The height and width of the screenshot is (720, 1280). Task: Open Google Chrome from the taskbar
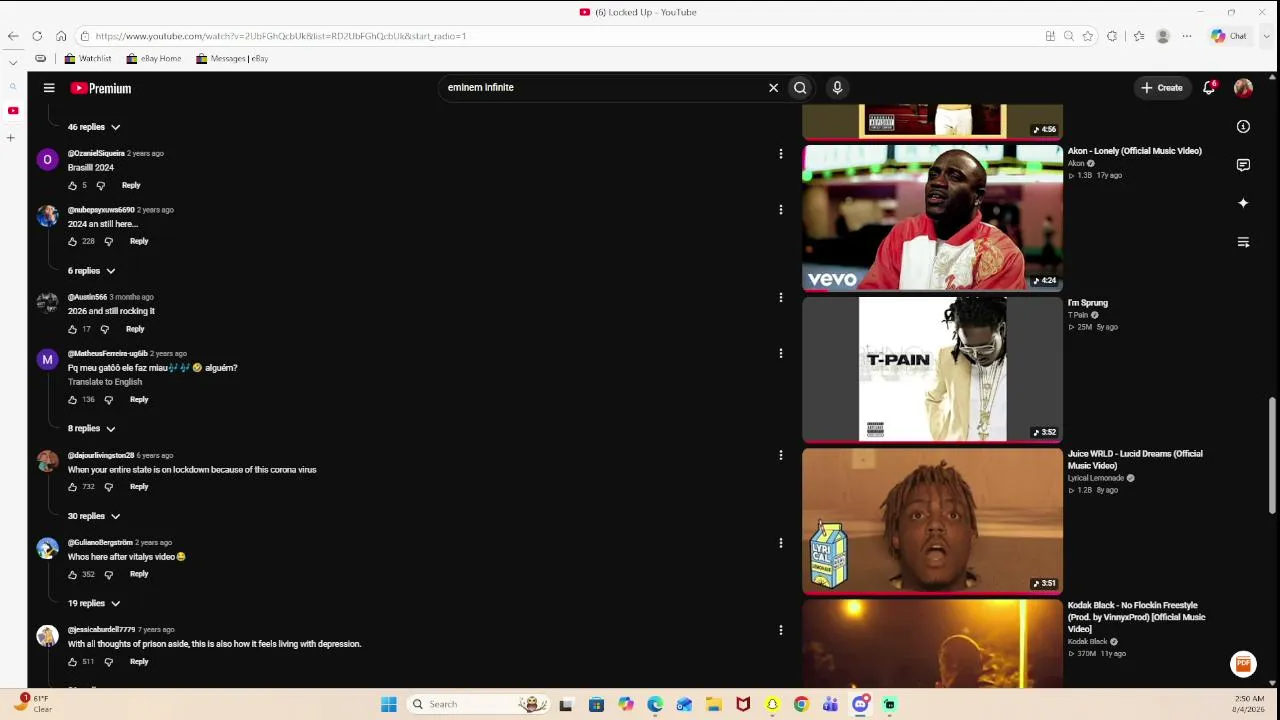click(801, 704)
